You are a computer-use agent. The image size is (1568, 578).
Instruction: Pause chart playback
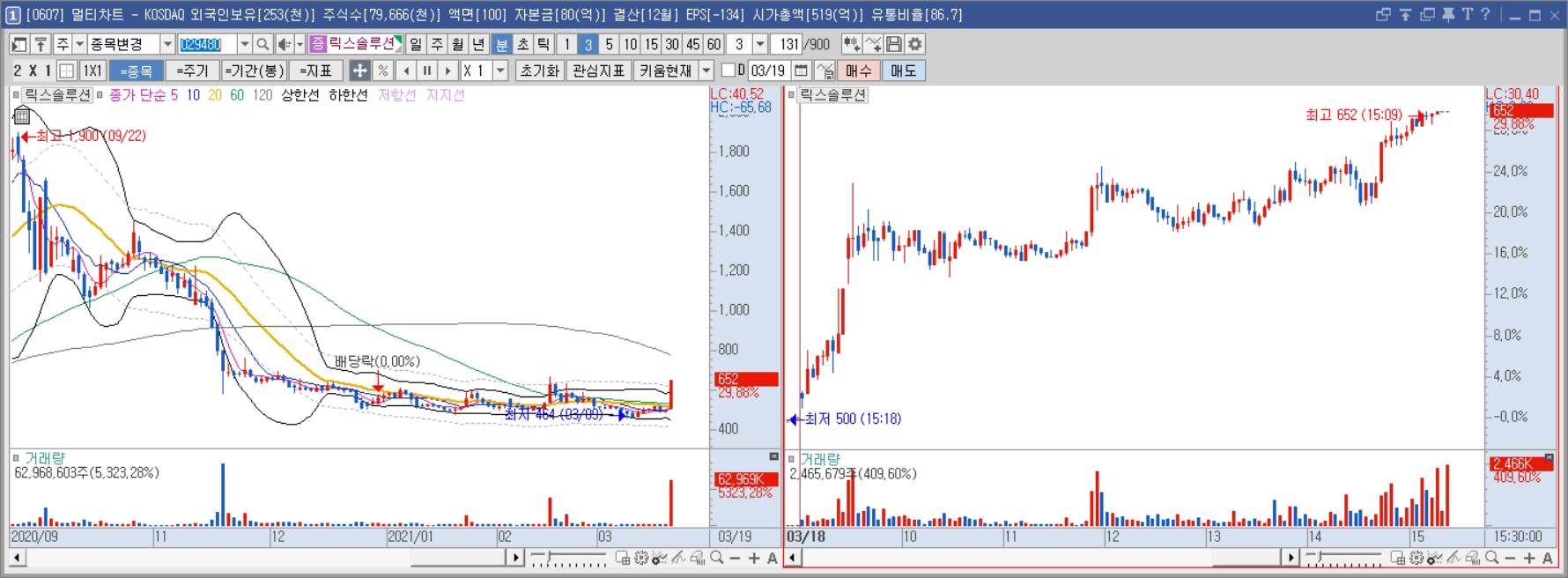(427, 70)
